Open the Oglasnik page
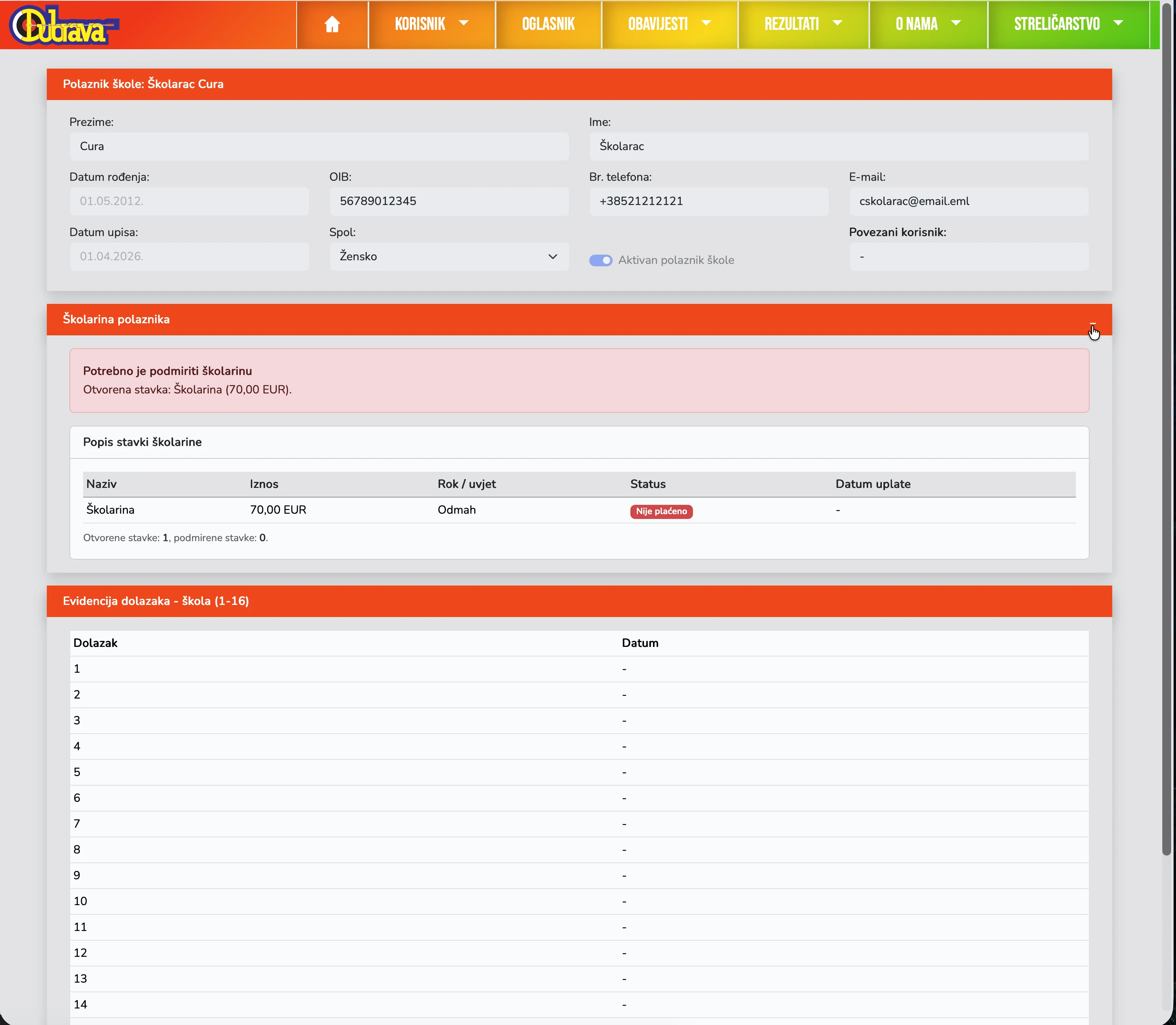Viewport: 1176px width, 1025px height. pos(548,24)
